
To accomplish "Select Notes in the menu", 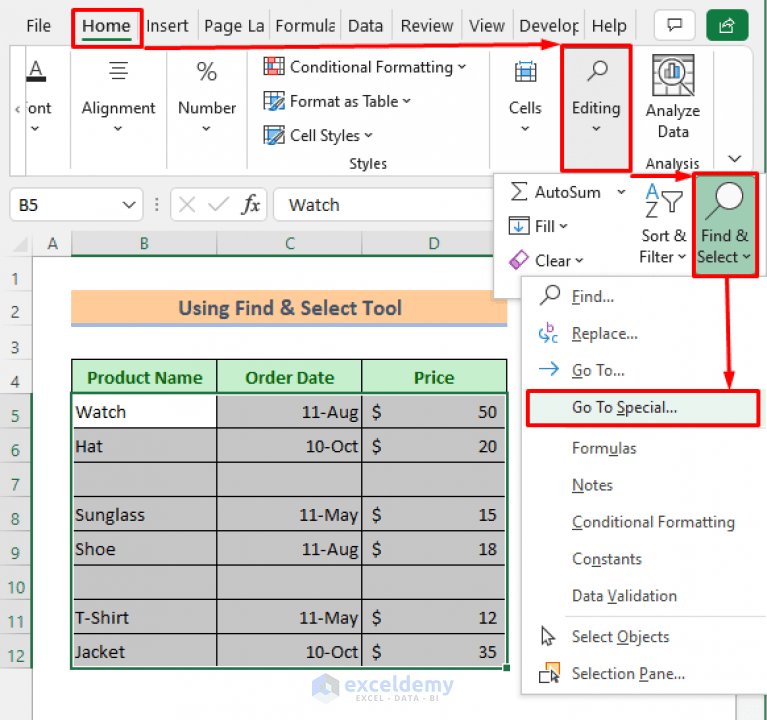I will (x=592, y=485).
